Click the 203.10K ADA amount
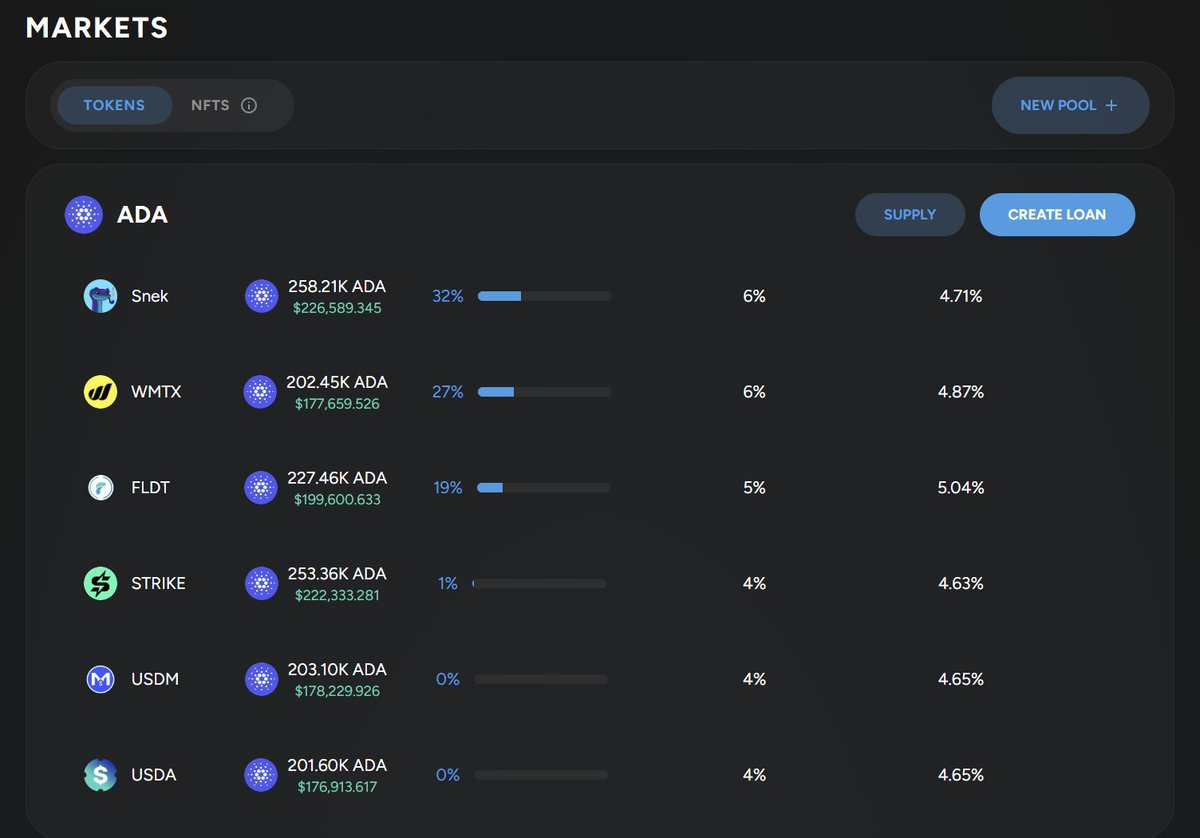 pos(337,670)
